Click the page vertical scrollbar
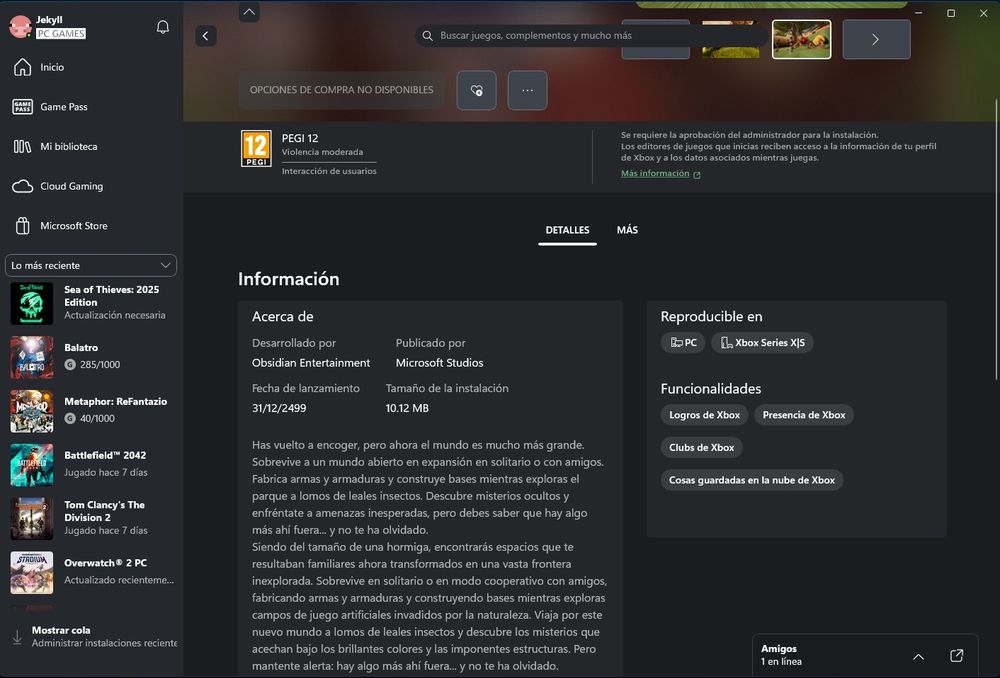 click(x=996, y=239)
